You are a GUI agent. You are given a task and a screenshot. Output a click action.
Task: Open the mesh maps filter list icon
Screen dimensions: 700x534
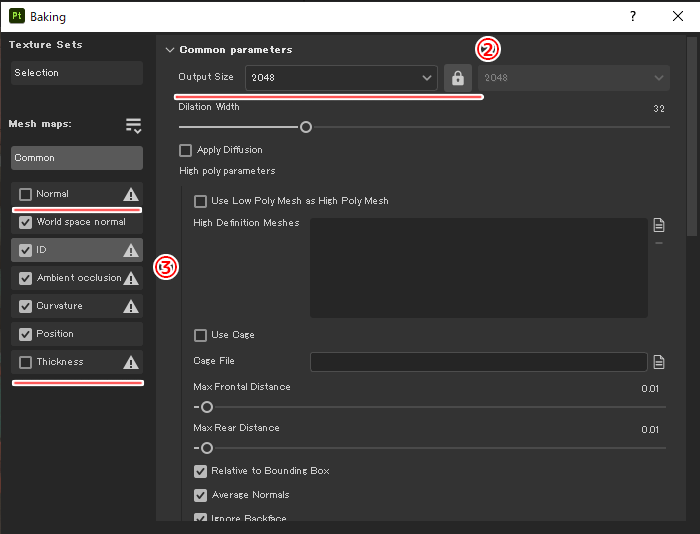tap(133, 125)
